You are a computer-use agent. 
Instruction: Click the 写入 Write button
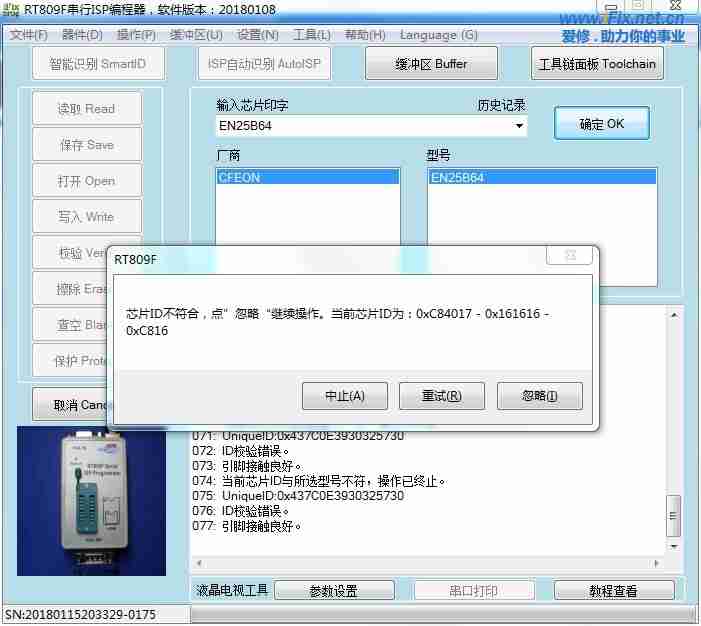tap(87, 217)
